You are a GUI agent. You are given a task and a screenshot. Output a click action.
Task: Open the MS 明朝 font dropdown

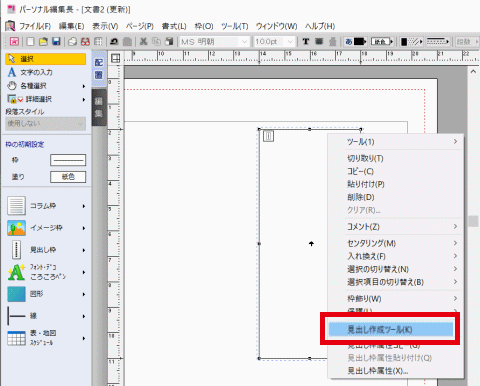coord(244,42)
